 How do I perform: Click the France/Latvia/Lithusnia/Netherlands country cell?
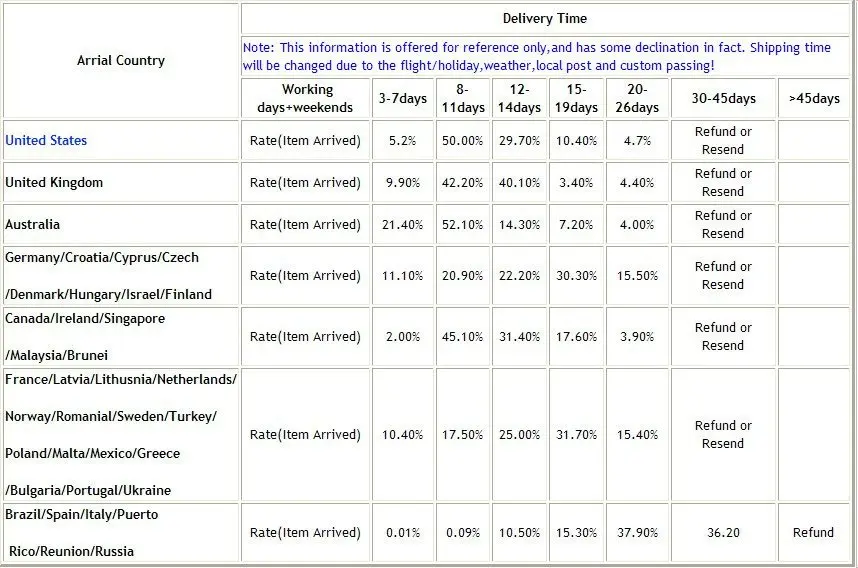121,435
